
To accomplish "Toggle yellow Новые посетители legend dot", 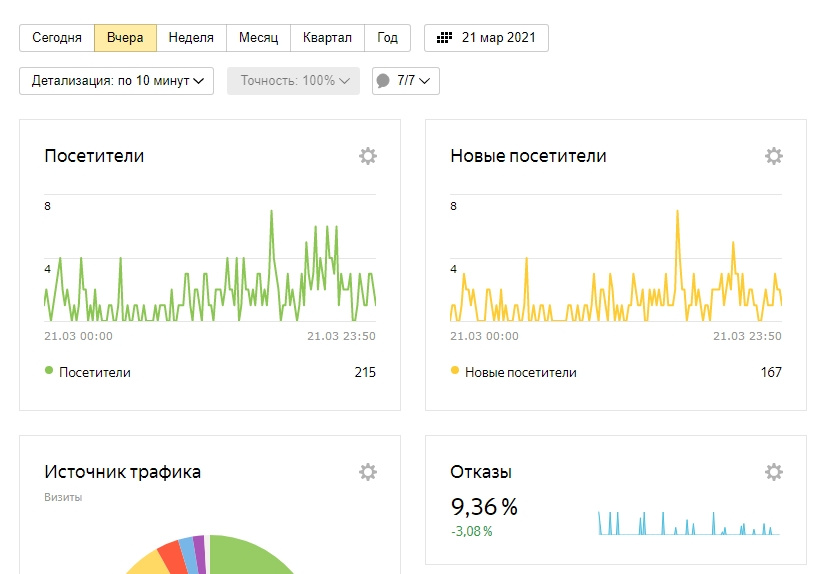I will coord(455,370).
